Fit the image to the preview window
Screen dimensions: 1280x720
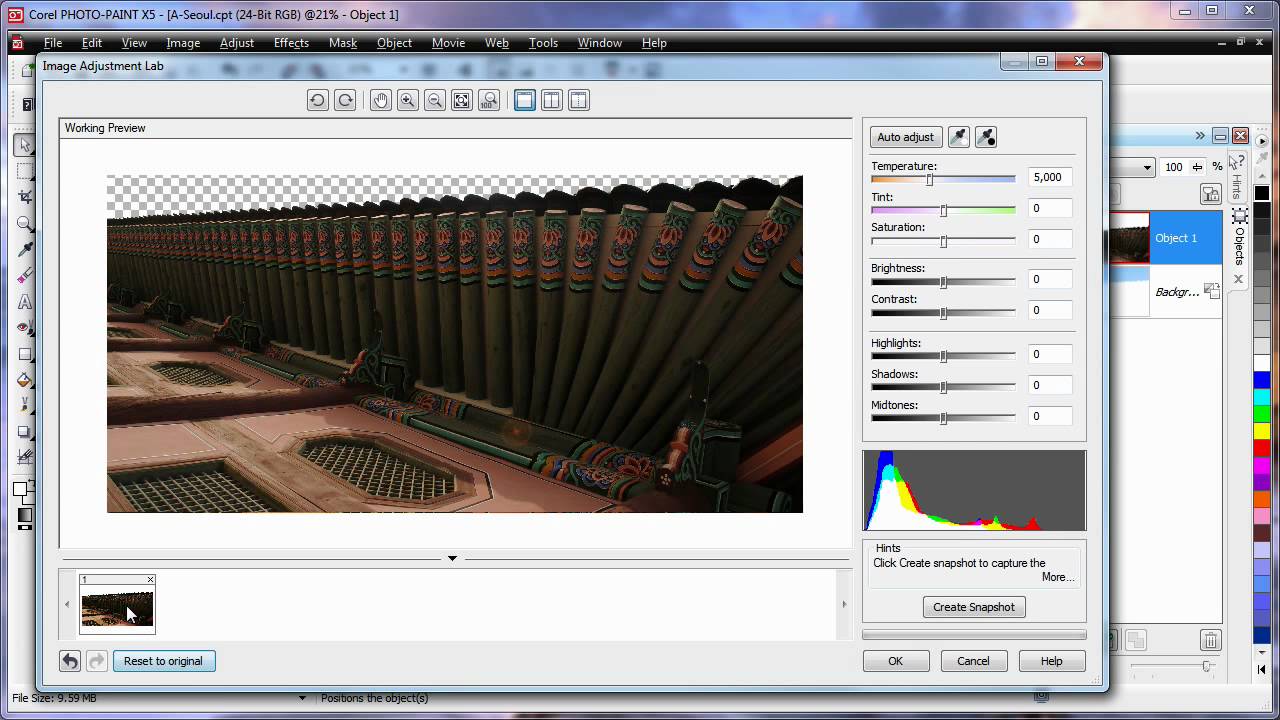[461, 100]
